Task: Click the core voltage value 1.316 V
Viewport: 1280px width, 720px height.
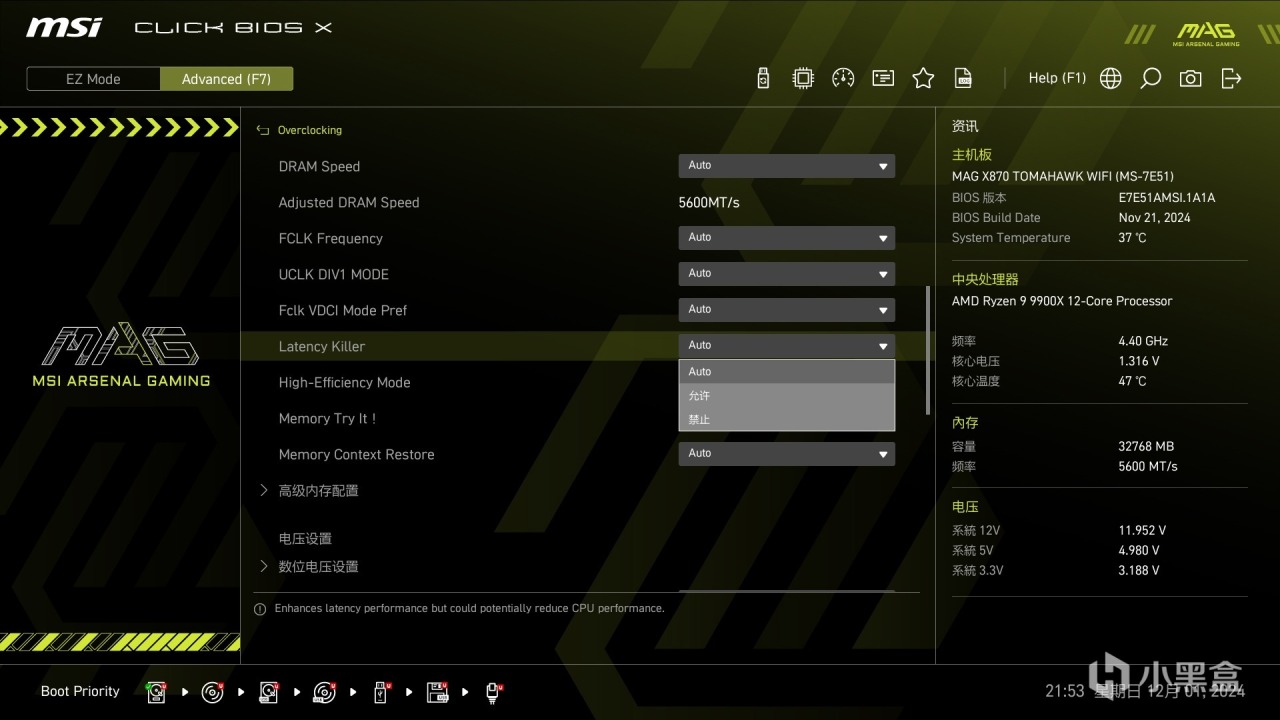Action: tap(1139, 361)
